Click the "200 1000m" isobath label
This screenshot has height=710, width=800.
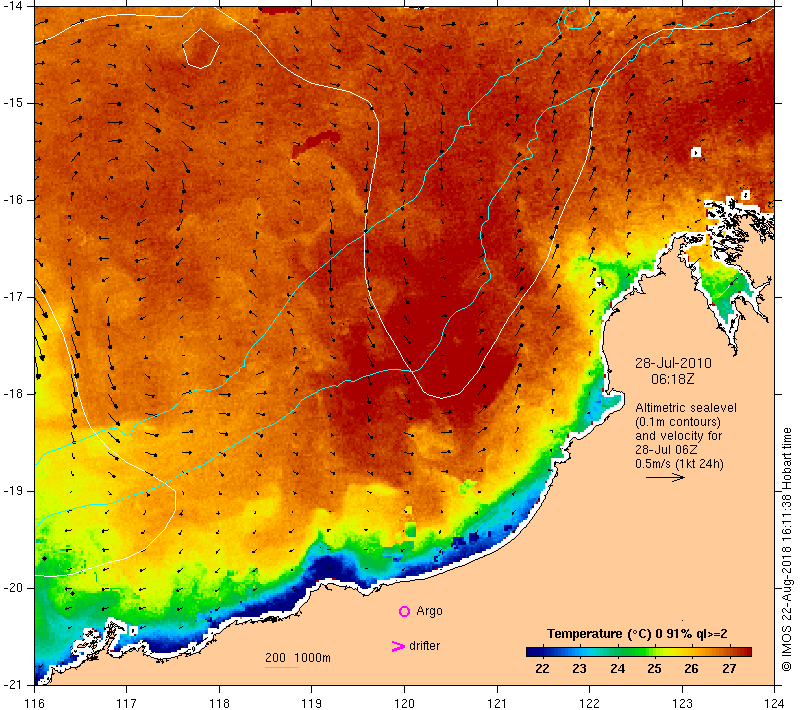click(298, 658)
